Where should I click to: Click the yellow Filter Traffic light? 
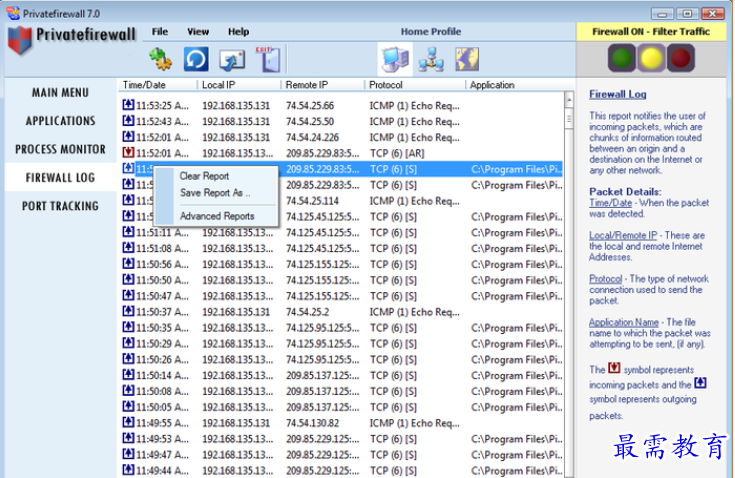point(651,58)
